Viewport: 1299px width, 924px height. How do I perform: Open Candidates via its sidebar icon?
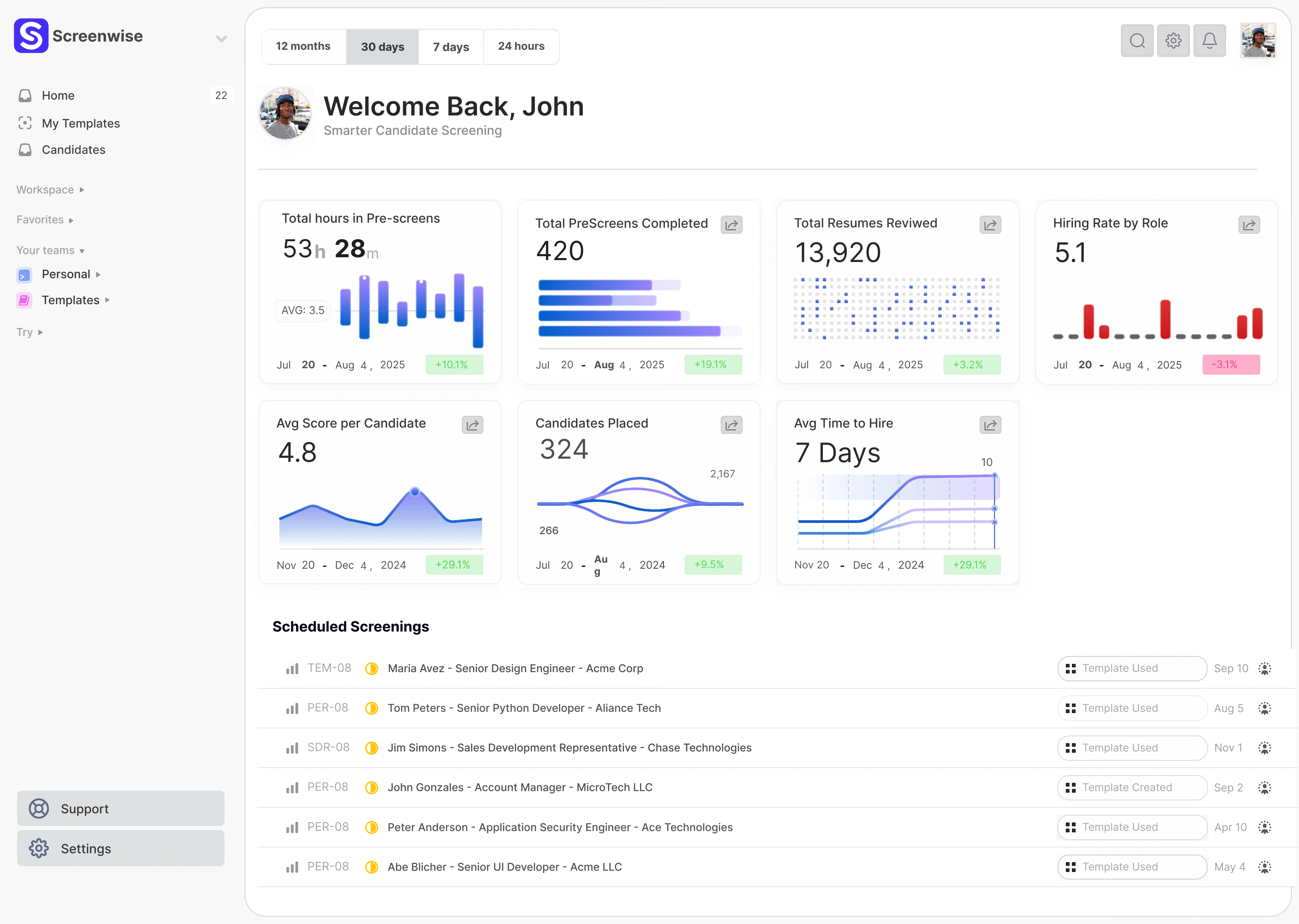point(26,150)
